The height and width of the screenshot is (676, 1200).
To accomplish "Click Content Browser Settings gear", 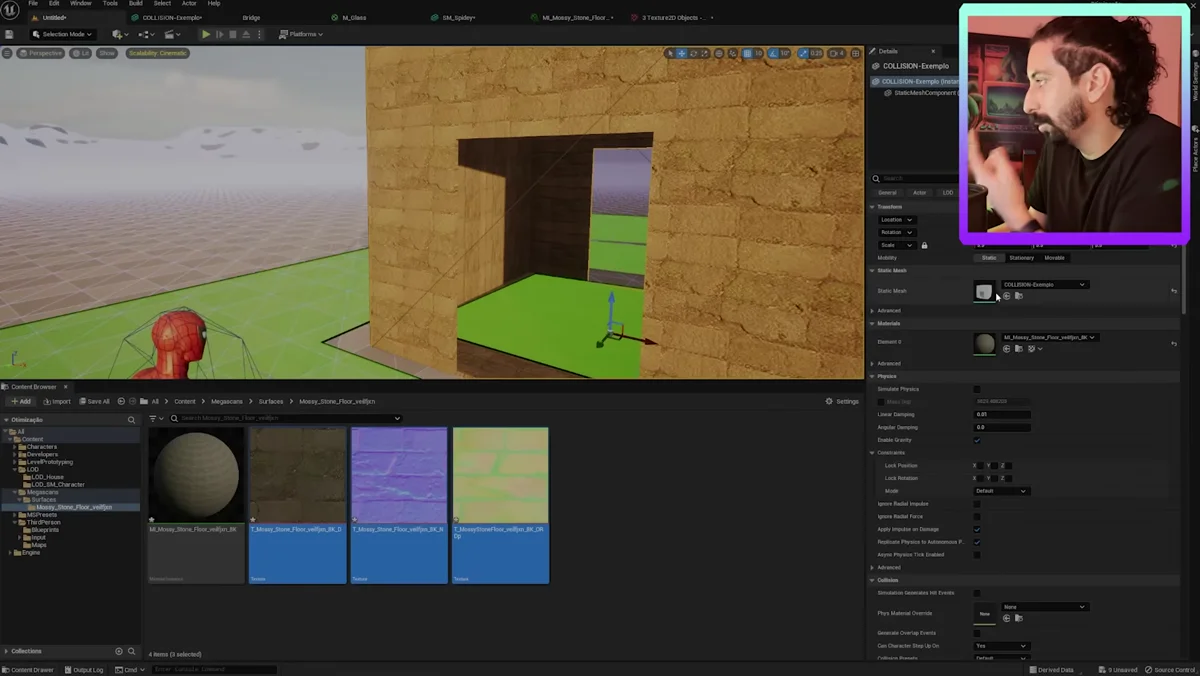I will (x=842, y=401).
